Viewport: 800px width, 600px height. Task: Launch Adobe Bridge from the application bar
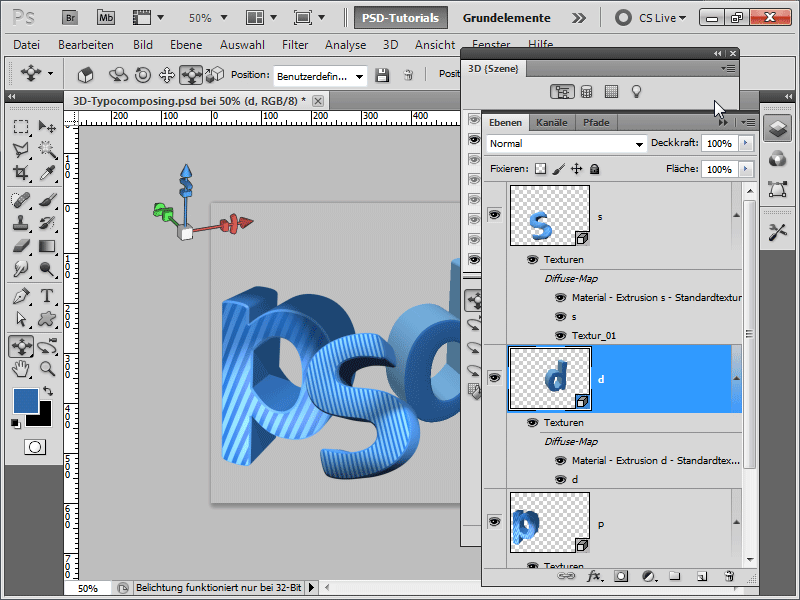coord(70,18)
